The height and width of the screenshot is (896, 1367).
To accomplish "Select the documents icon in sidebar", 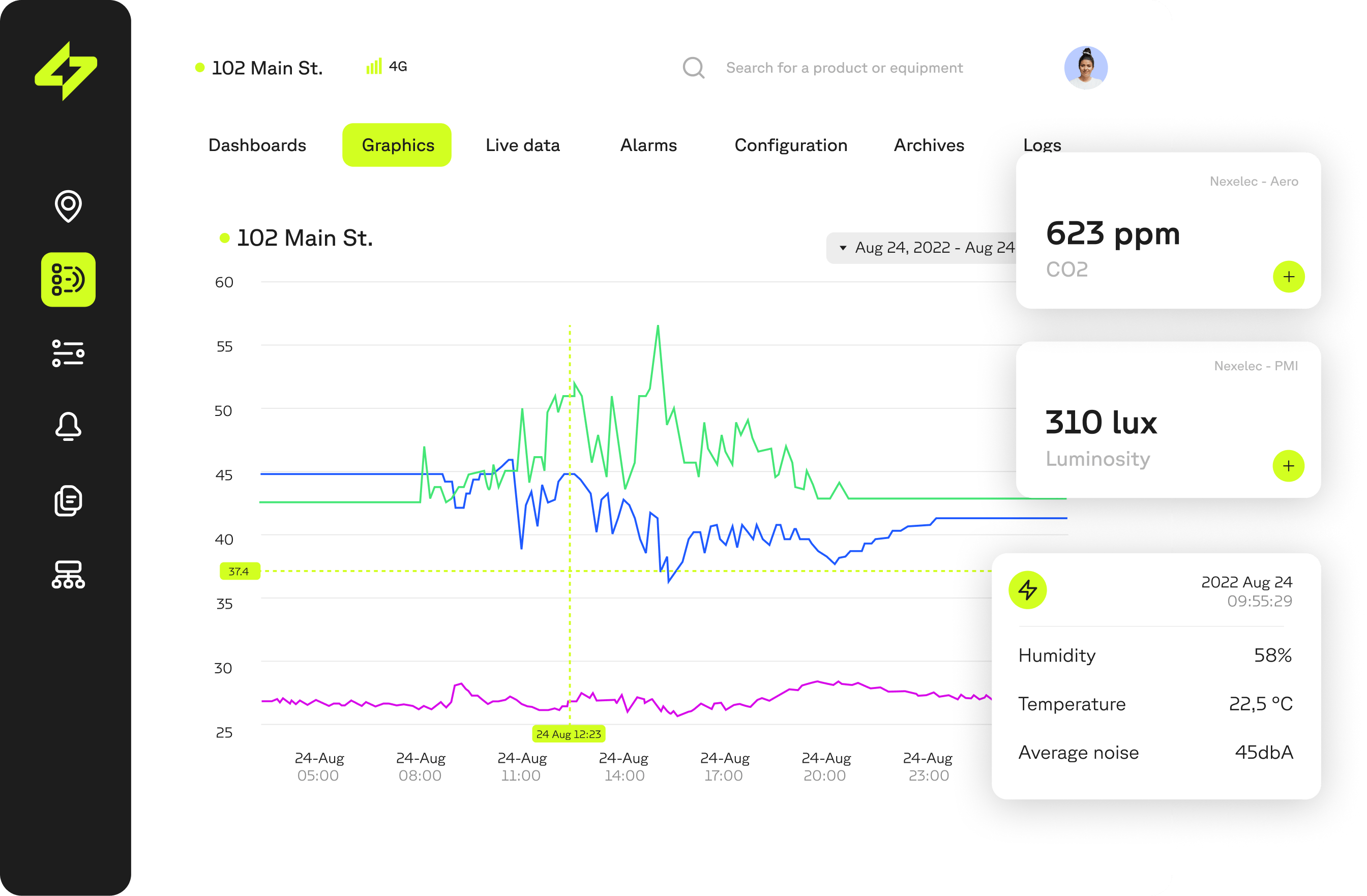I will [68, 500].
